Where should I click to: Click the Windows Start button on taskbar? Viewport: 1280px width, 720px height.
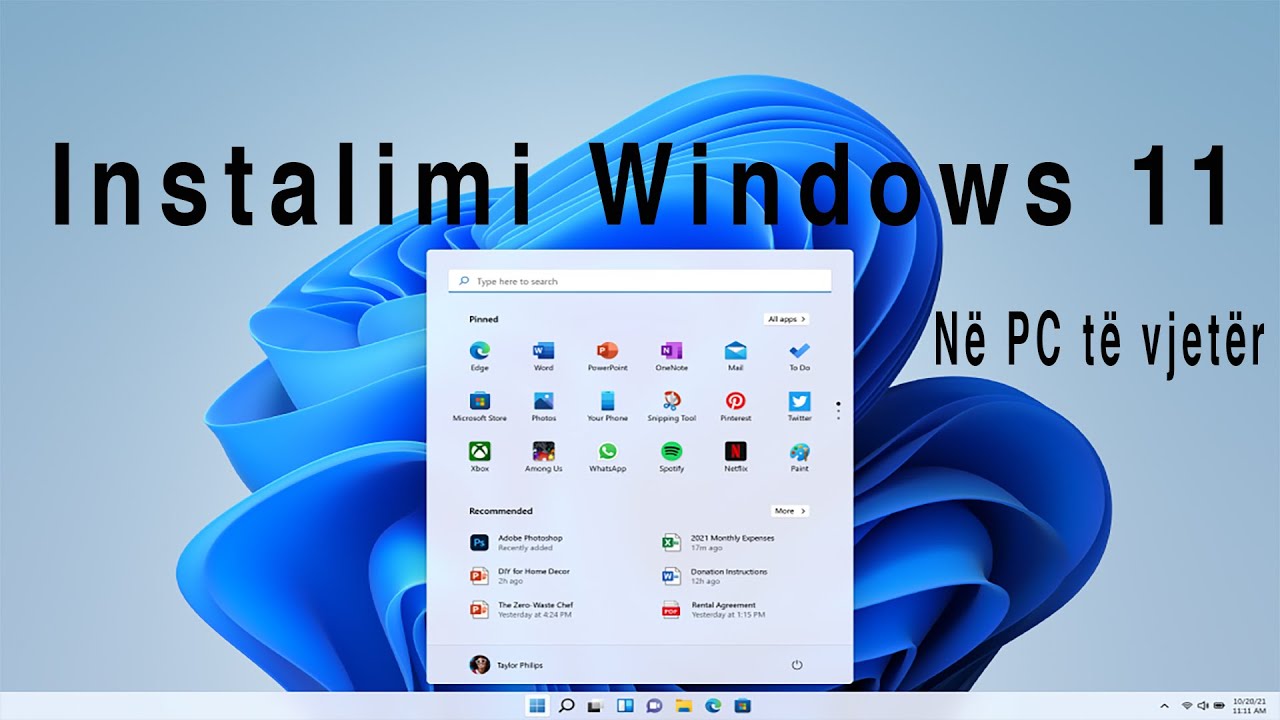pos(537,706)
